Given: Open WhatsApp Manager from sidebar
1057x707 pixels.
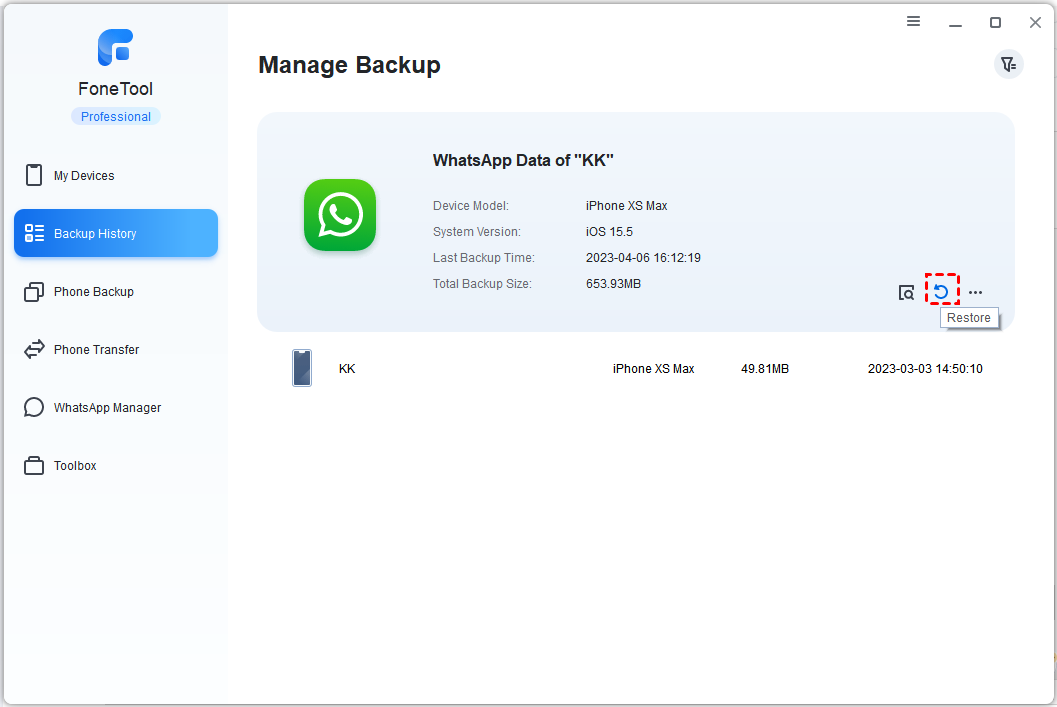Looking at the screenshot, I should tap(107, 408).
